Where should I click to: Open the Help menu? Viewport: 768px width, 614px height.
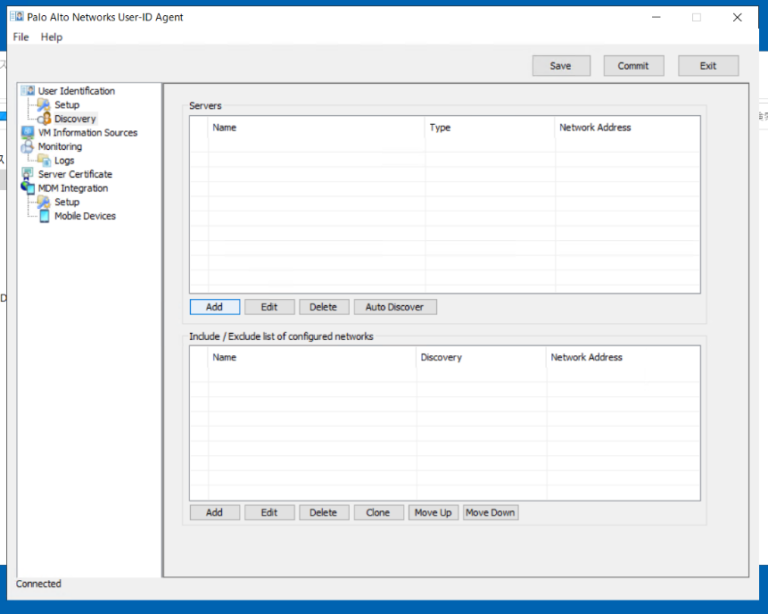click(51, 37)
